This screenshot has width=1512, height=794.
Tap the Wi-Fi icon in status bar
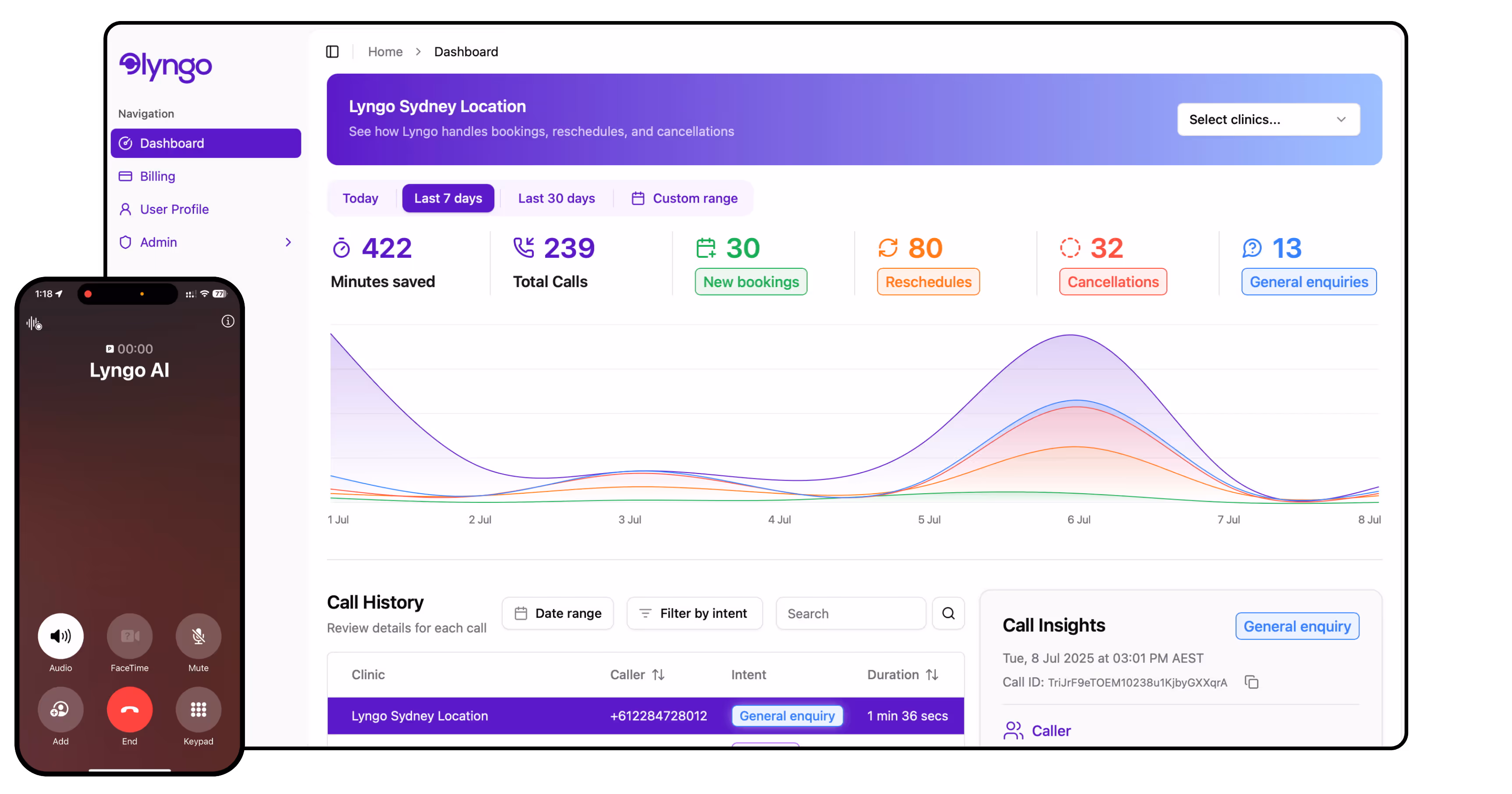(x=204, y=294)
